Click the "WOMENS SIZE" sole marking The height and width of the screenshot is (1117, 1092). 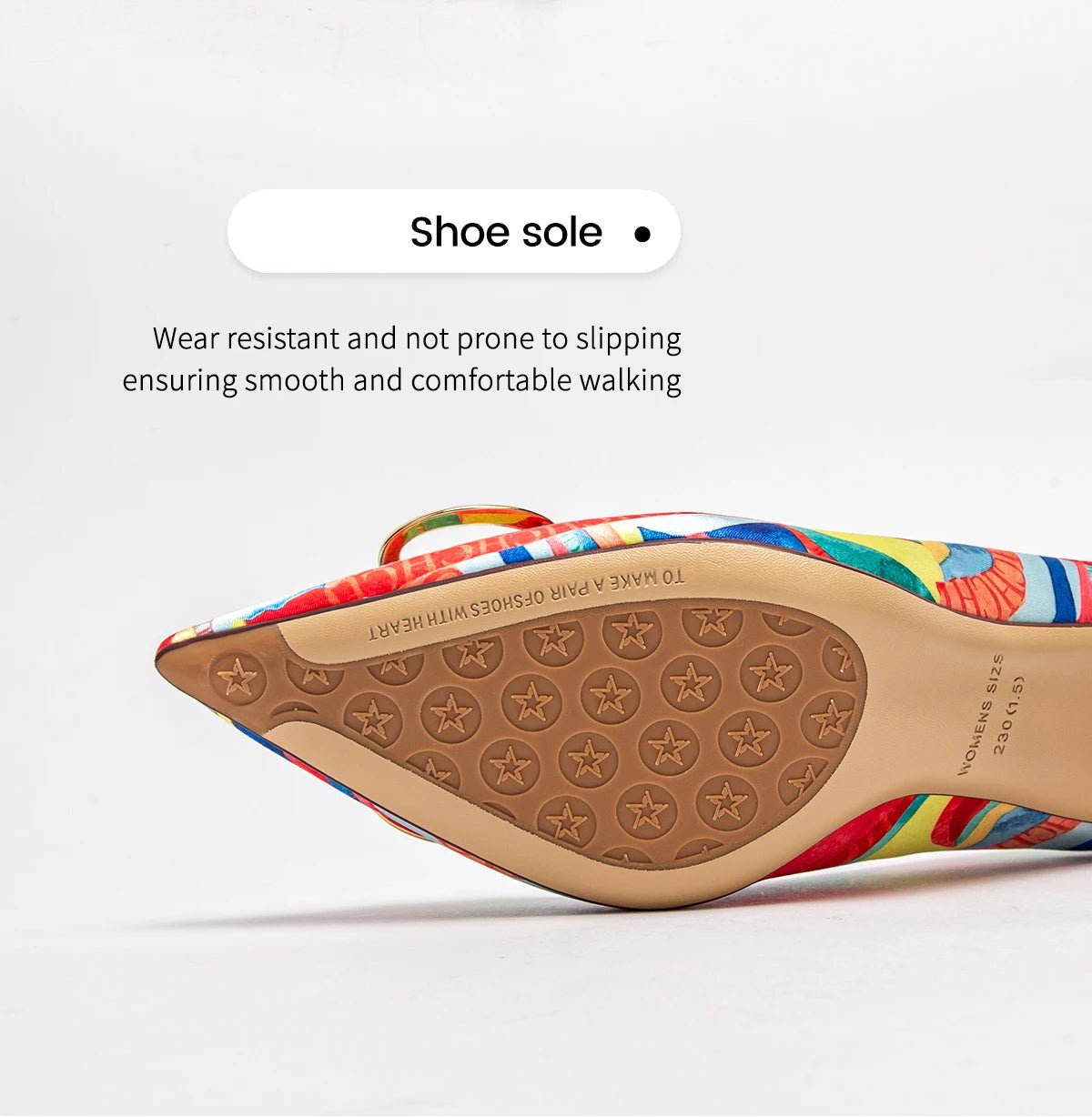pos(980,713)
